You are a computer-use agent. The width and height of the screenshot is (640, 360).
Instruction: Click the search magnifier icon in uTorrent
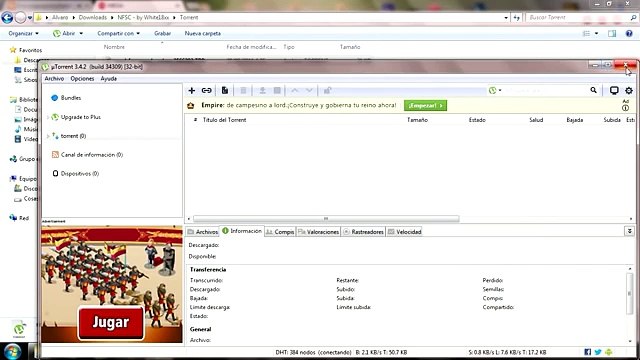click(x=593, y=90)
